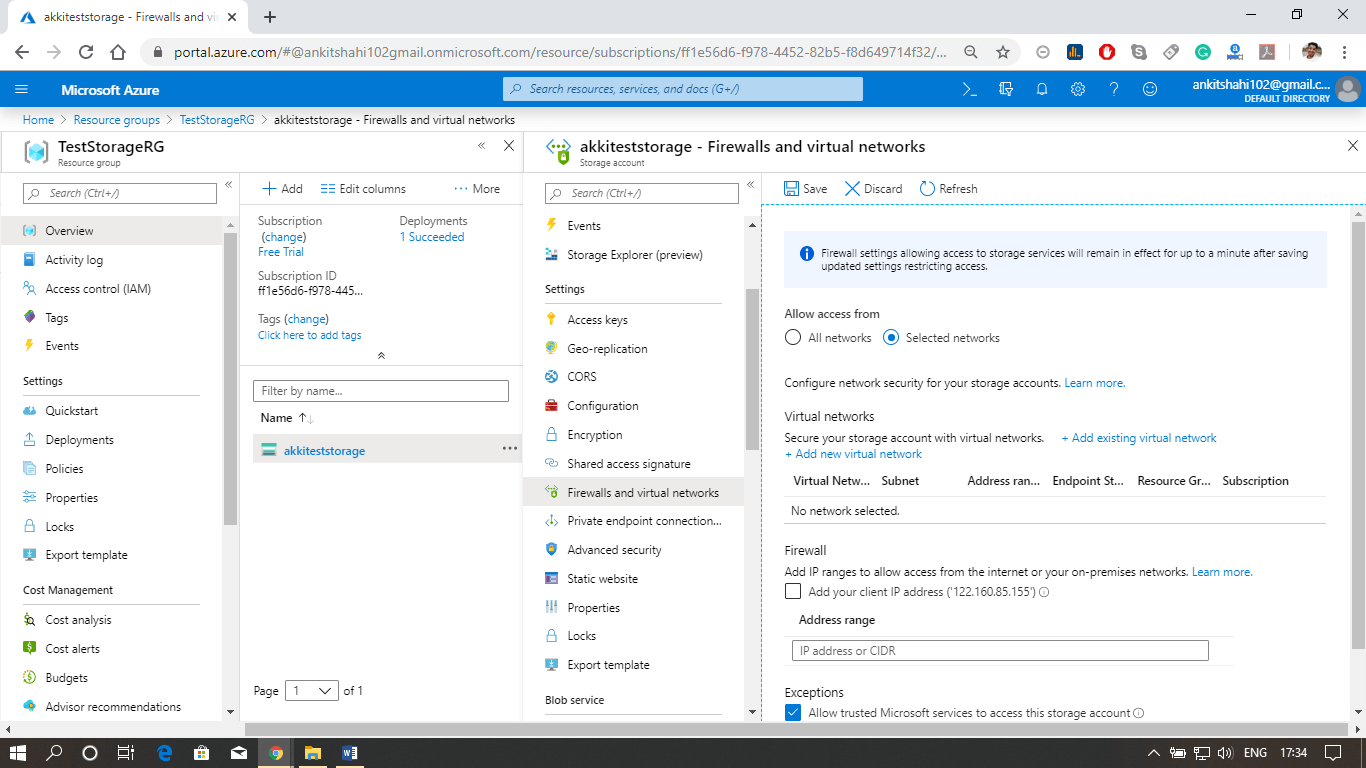Image resolution: width=1366 pixels, height=768 pixels.
Task: Open File Explorer from taskbar
Action: (312, 752)
